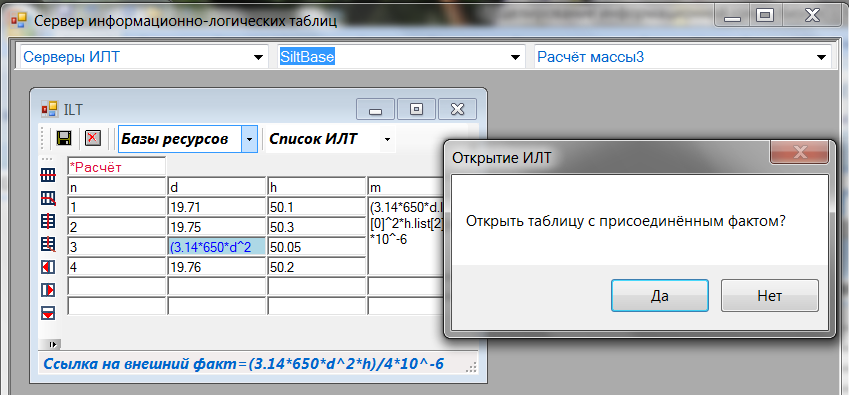Click the table icon with vertical red column line
The image size is (849, 395).
[x=48, y=221]
